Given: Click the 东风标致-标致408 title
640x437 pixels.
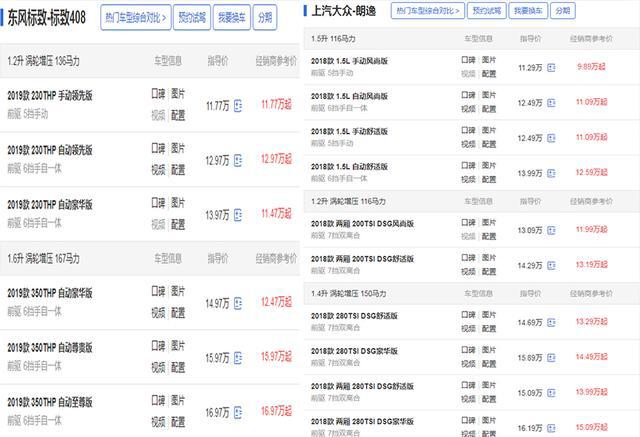Looking at the screenshot, I should [x=47, y=18].
